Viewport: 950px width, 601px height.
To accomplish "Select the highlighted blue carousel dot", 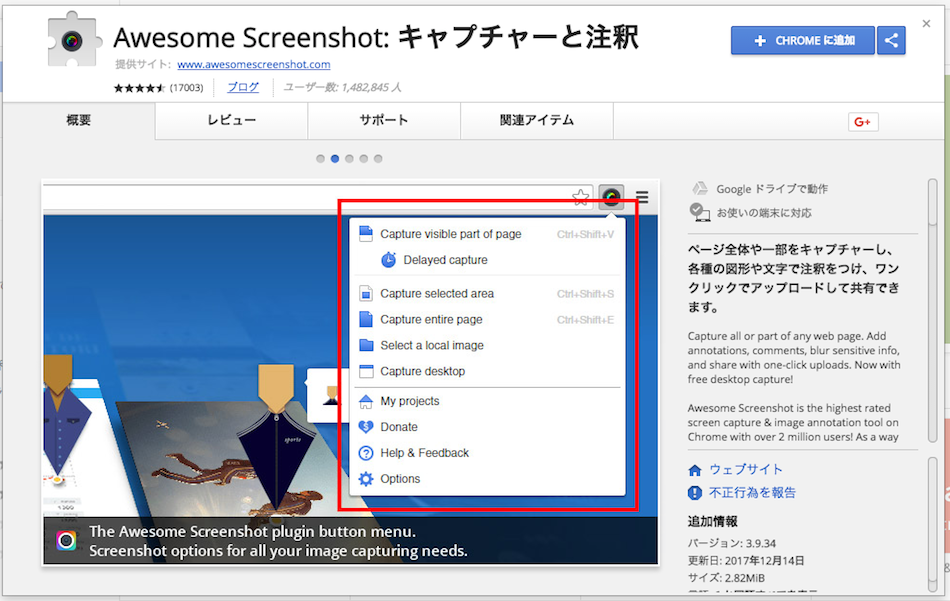I will tap(335, 159).
